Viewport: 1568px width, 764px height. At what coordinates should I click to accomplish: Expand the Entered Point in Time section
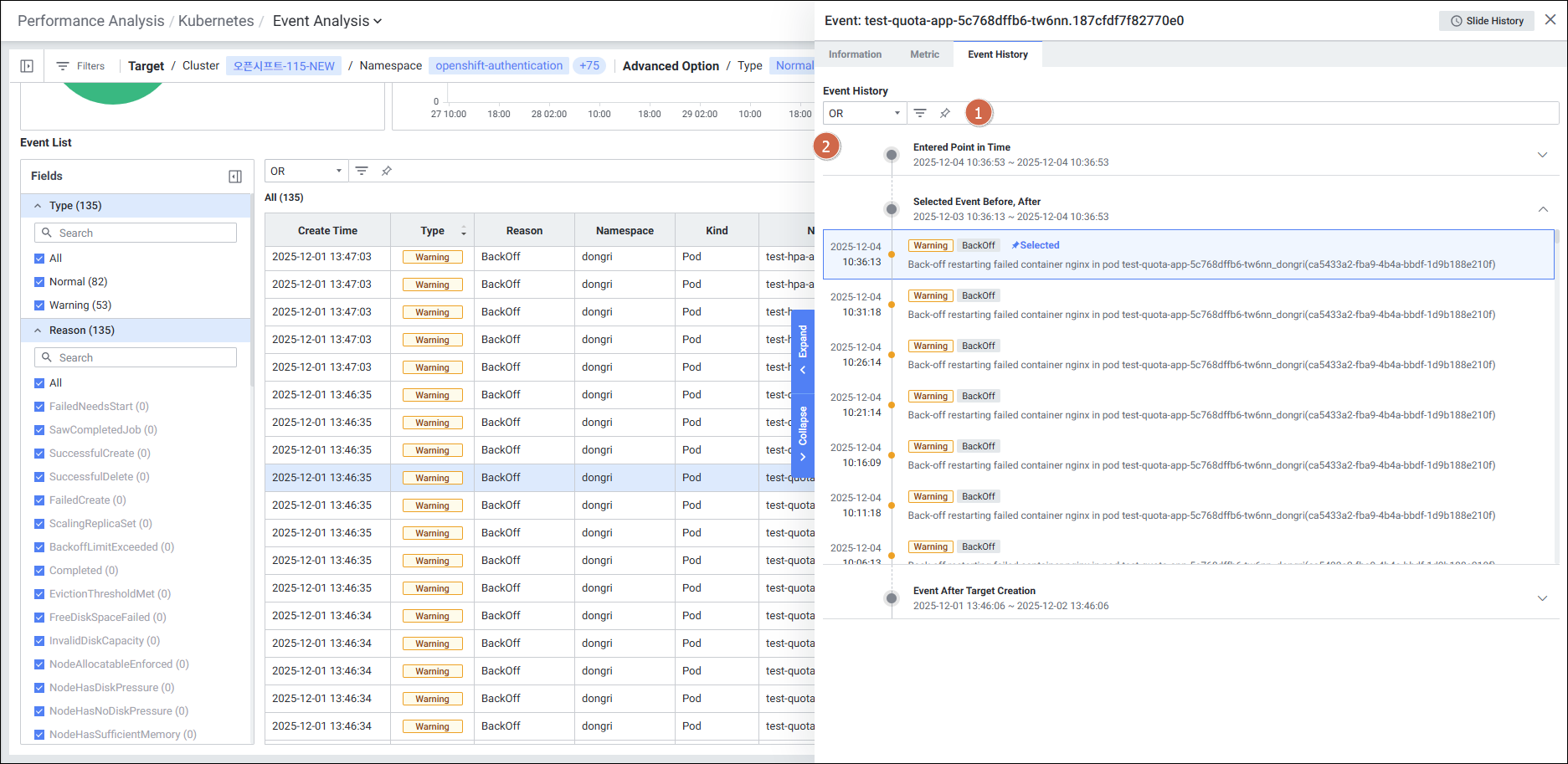(1542, 155)
